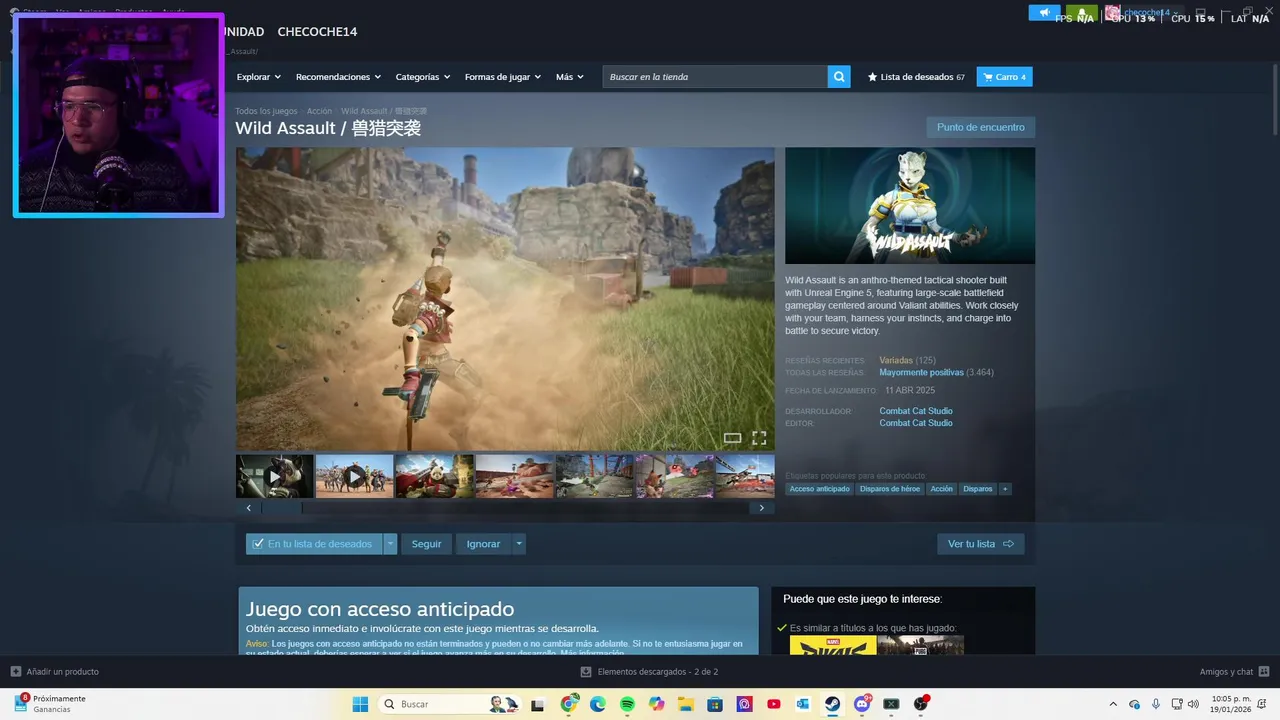Click the store search input field

715,77
